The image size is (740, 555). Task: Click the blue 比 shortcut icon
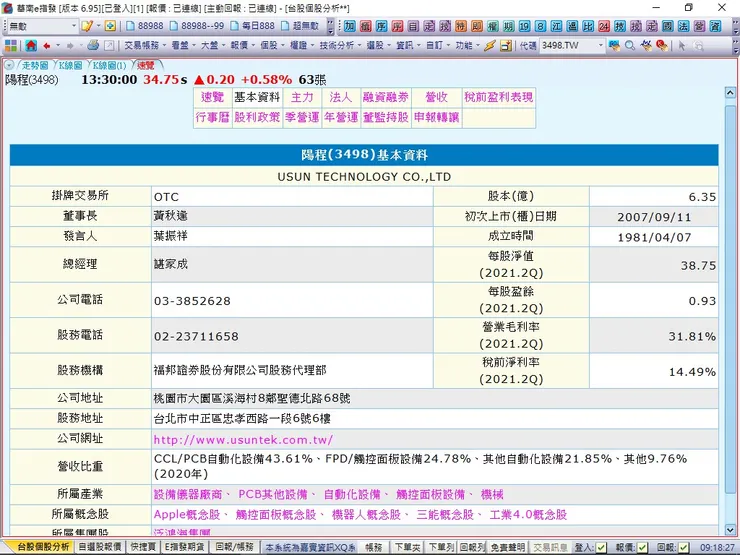pos(588,26)
